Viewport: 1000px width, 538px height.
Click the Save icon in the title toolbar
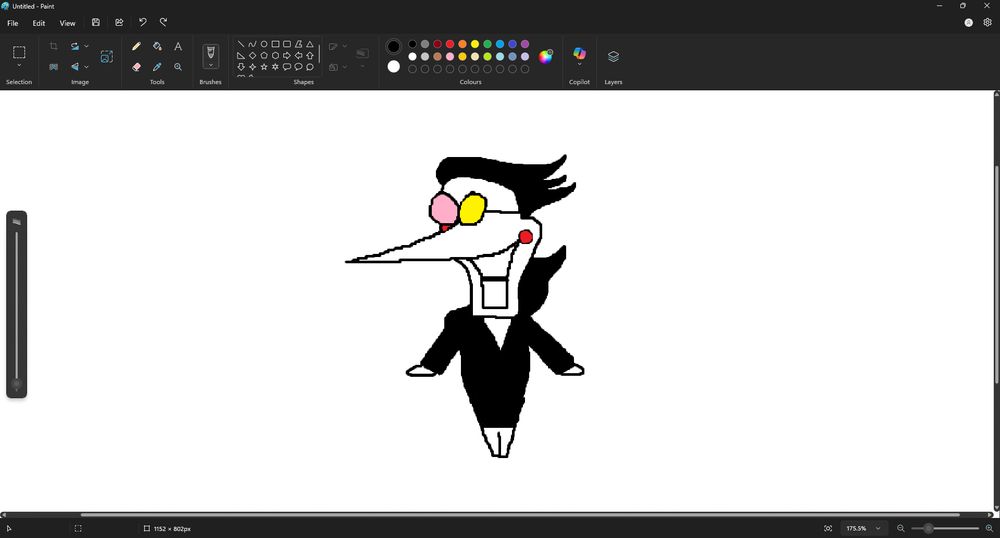pyautogui.click(x=96, y=22)
